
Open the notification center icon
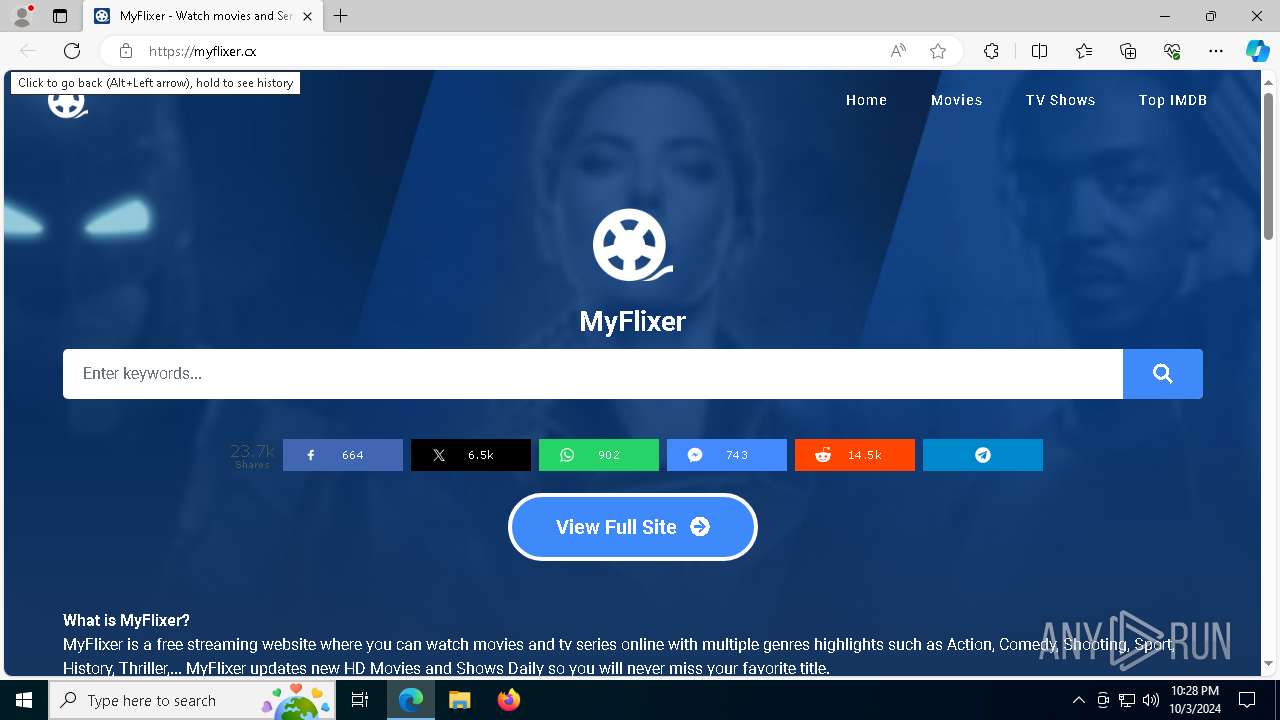click(x=1247, y=700)
